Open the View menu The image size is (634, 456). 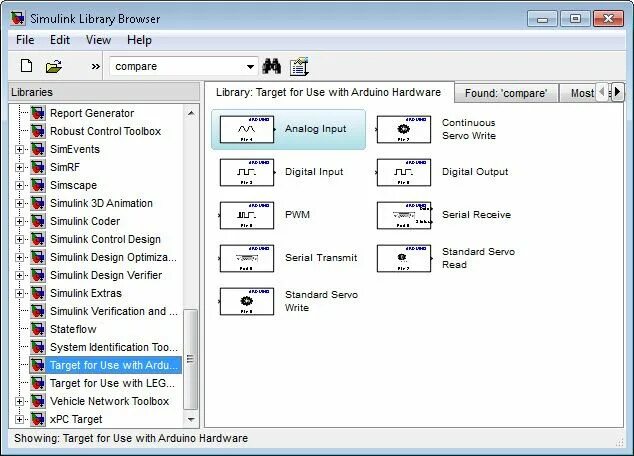[x=98, y=40]
